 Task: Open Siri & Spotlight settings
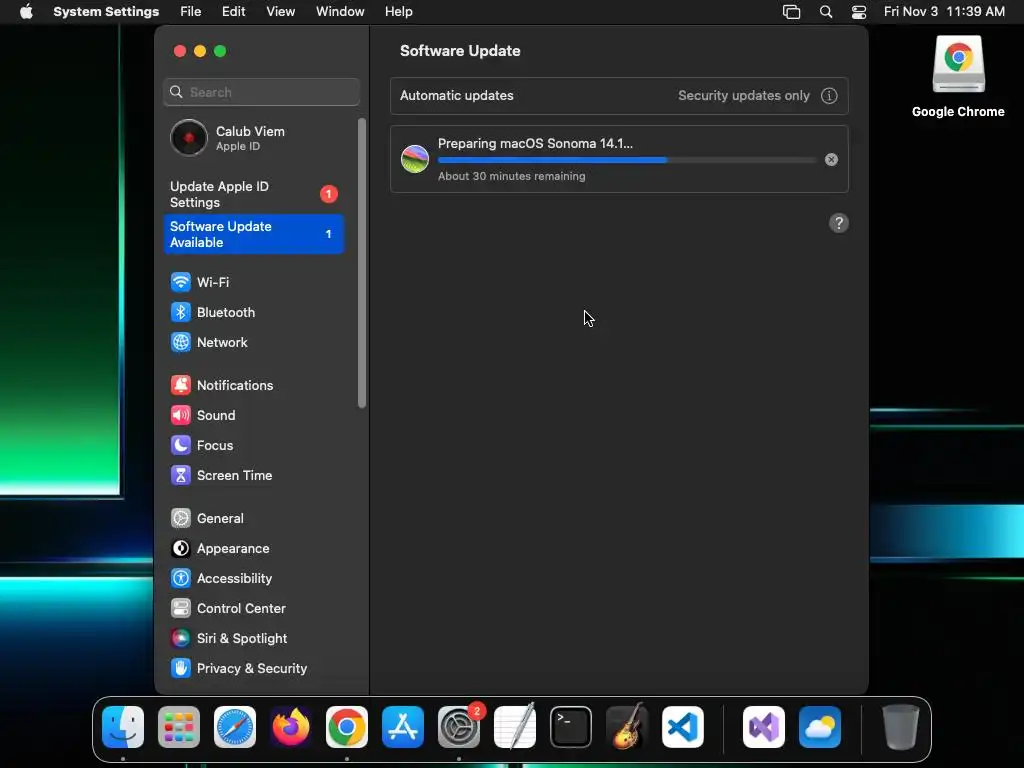(253, 639)
